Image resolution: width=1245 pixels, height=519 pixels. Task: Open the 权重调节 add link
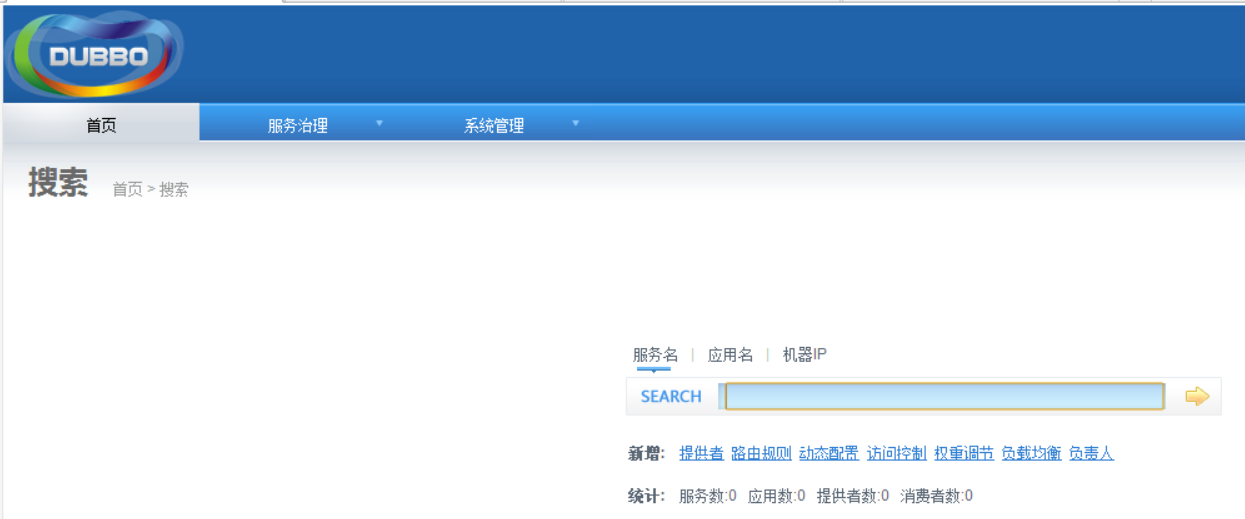tap(964, 454)
